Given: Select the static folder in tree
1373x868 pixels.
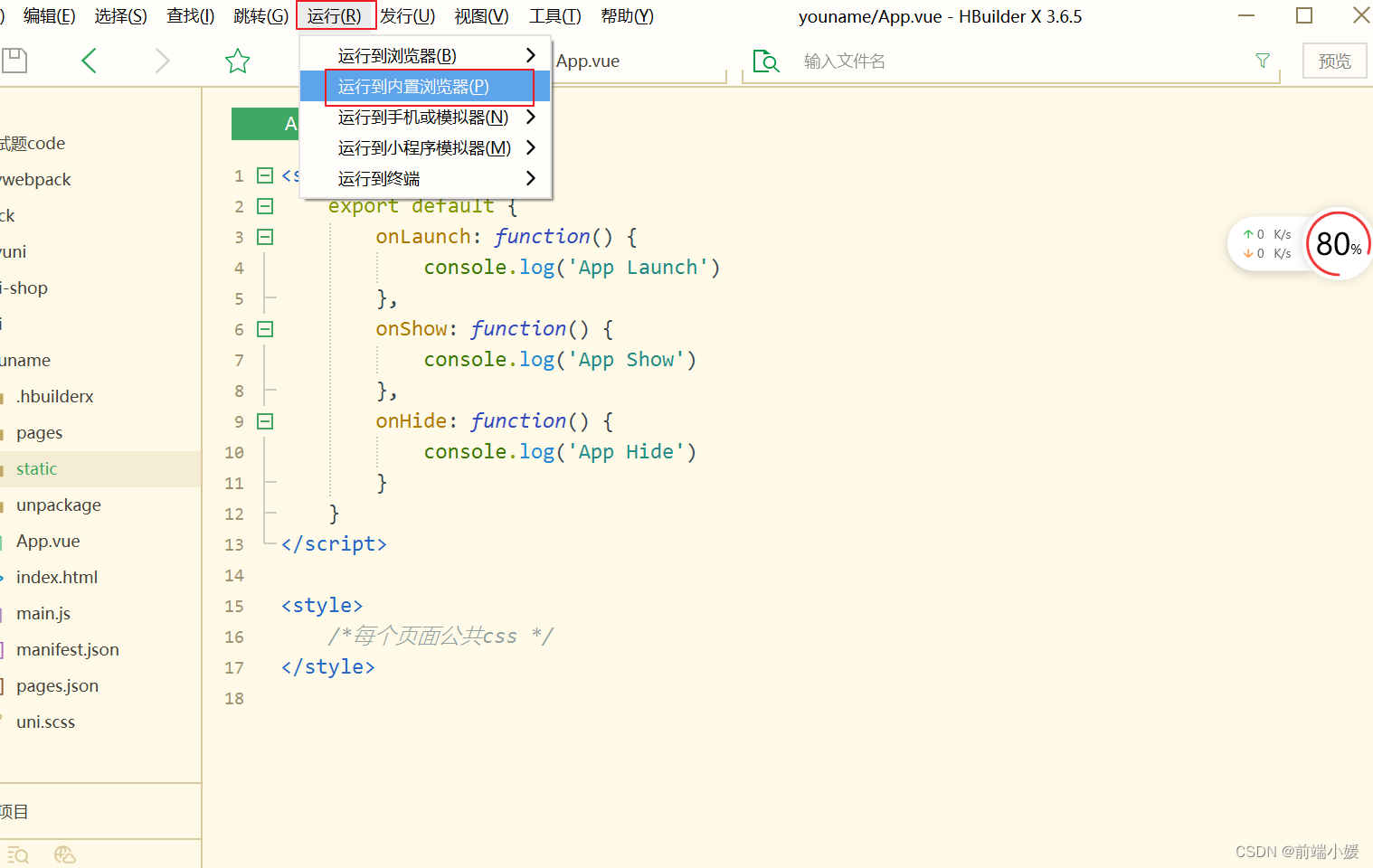Looking at the screenshot, I should point(36,468).
